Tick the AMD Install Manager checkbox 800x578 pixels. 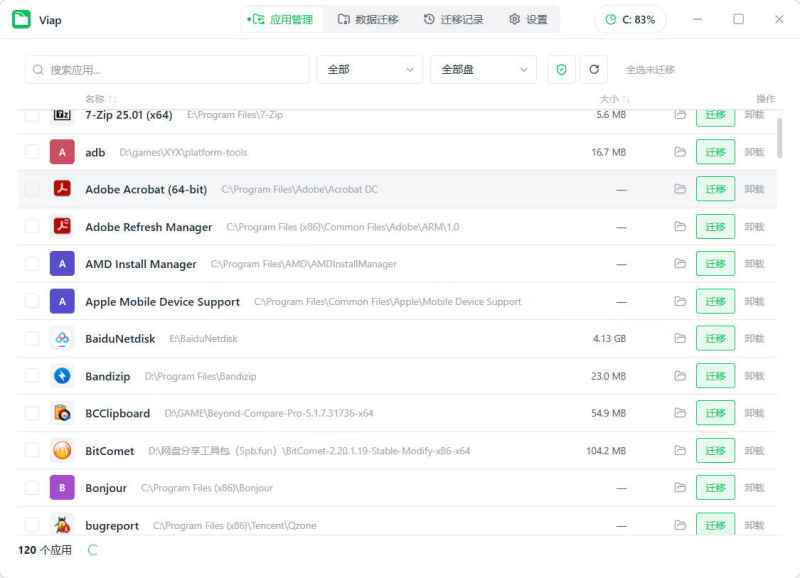pyautogui.click(x=32, y=264)
